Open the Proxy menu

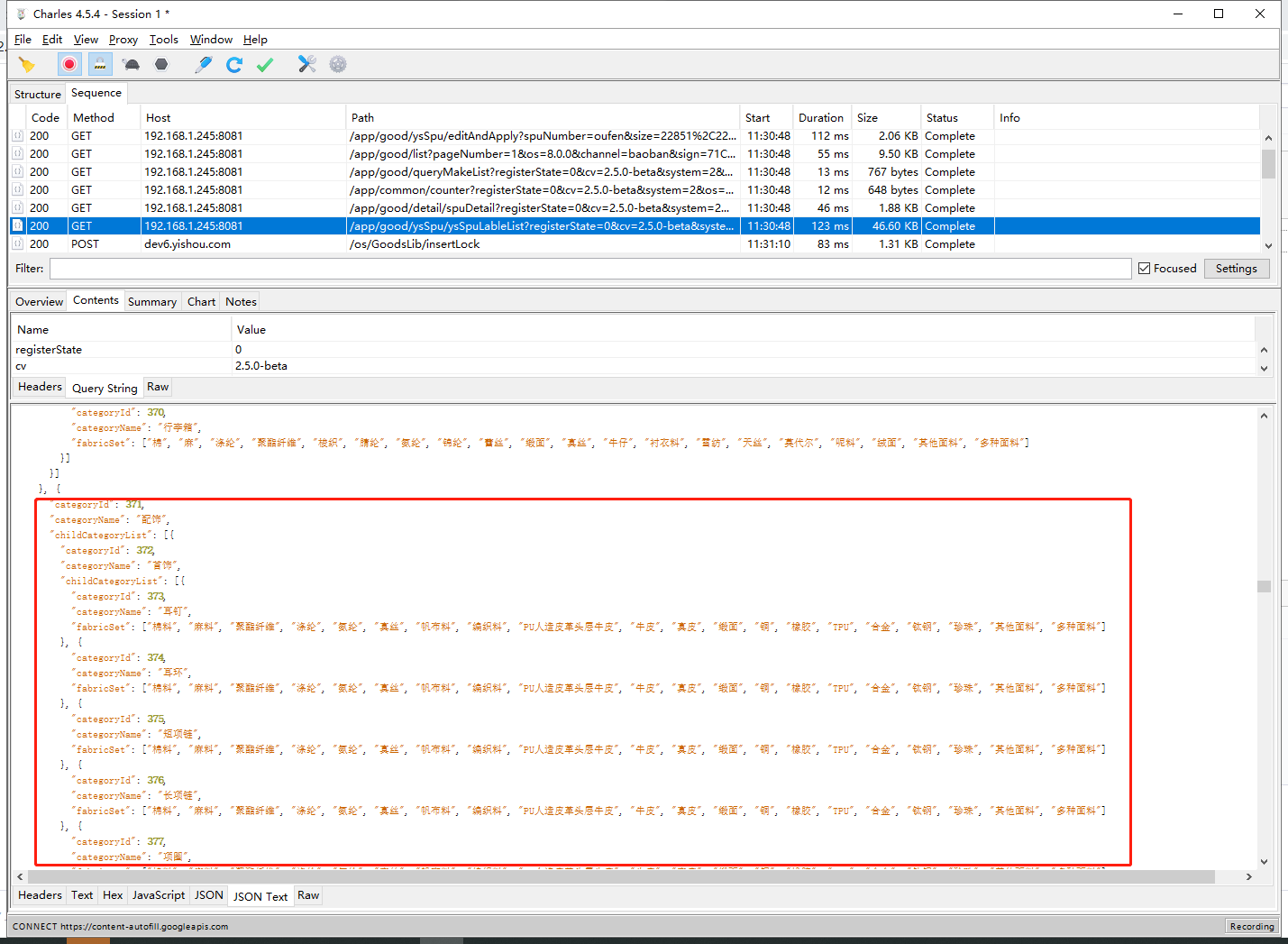click(123, 40)
